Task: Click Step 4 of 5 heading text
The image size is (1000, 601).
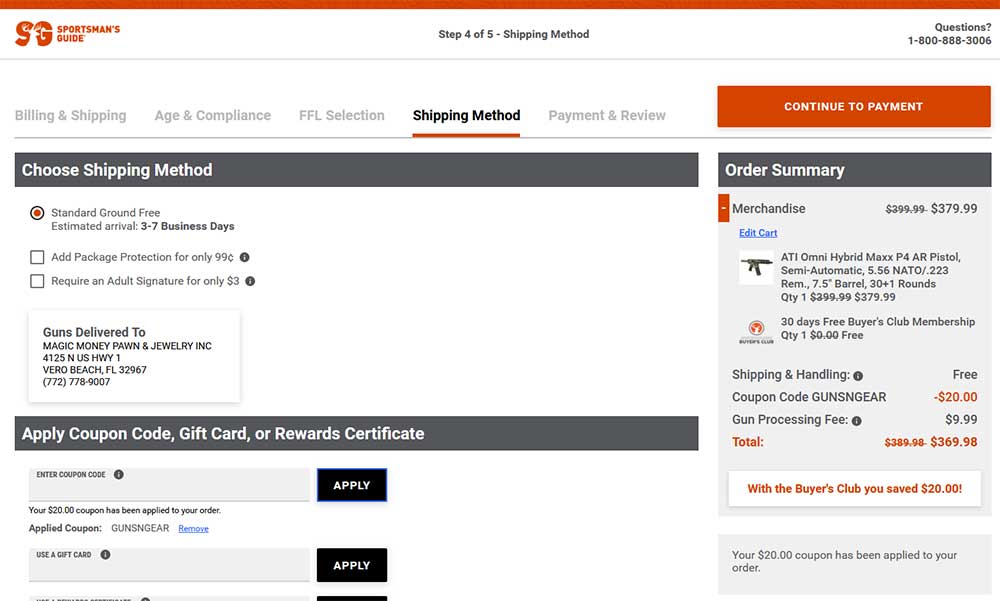Action: (513, 34)
